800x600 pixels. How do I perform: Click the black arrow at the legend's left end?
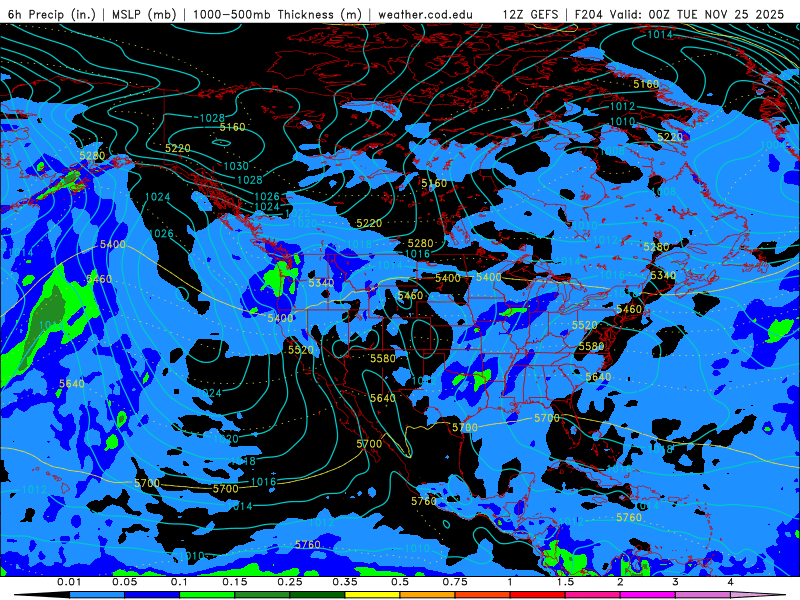pos(42,595)
